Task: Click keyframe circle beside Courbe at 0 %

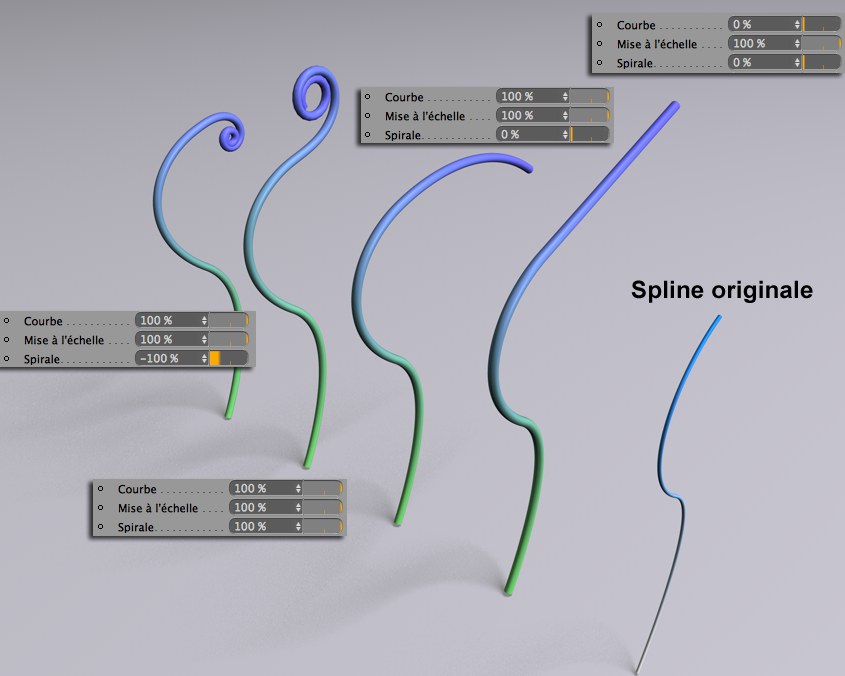Action: coord(600,25)
